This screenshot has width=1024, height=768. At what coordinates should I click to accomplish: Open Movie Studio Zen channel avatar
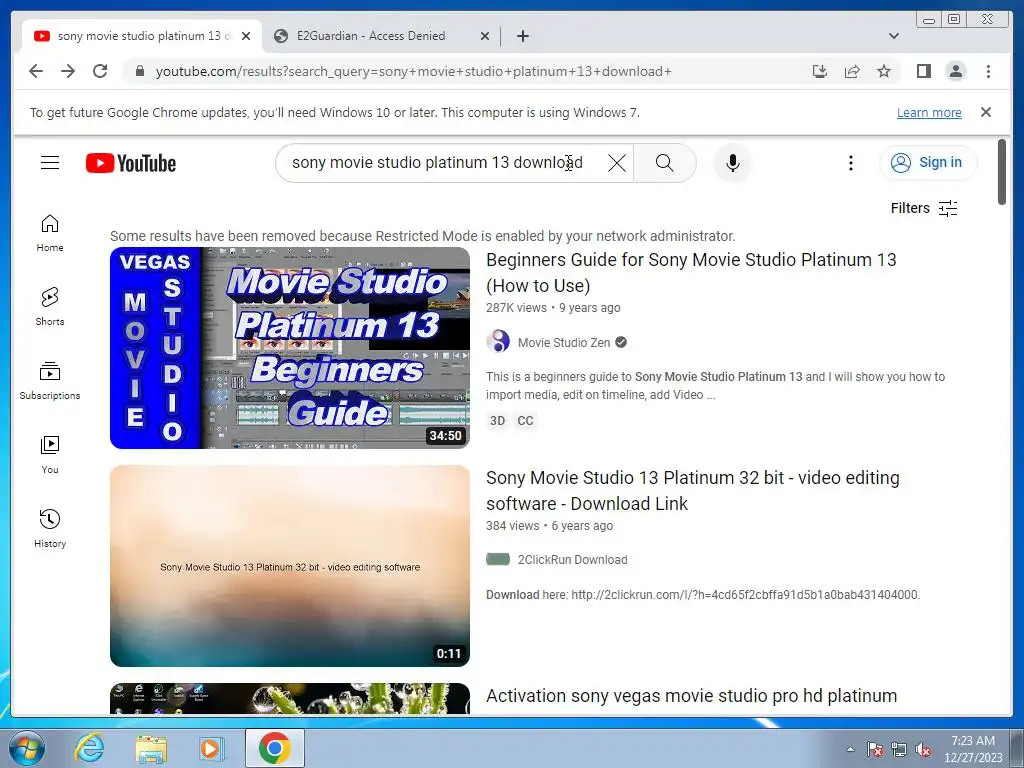coord(498,342)
